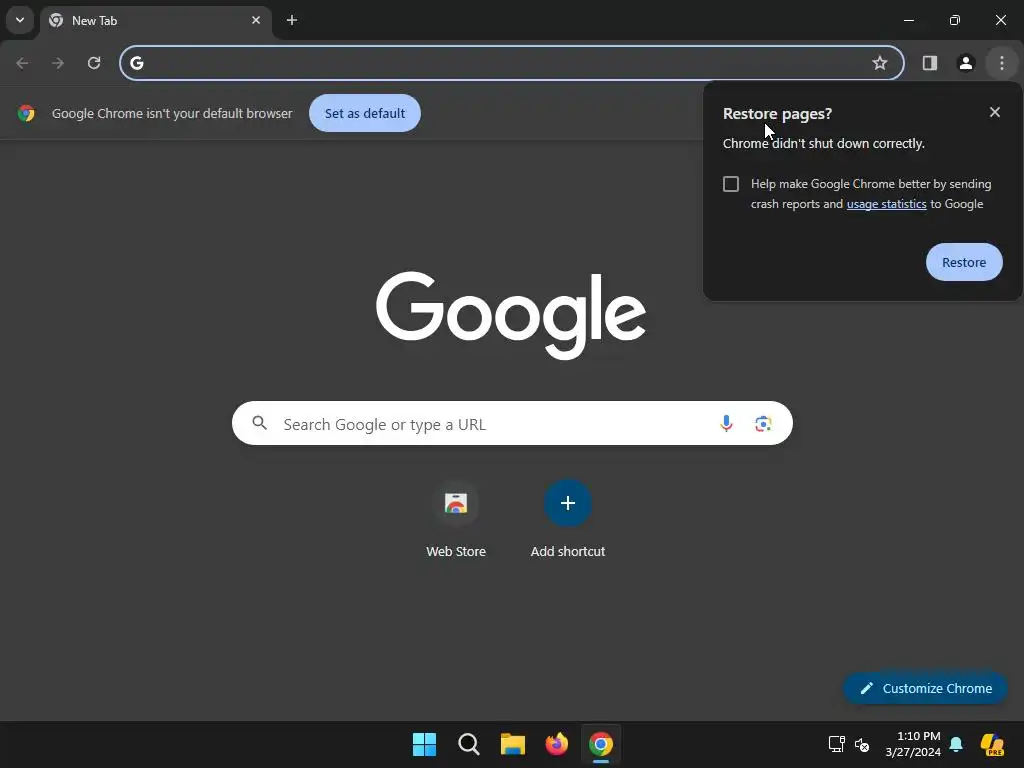Click Set as default button
The height and width of the screenshot is (768, 1024).
tap(365, 113)
